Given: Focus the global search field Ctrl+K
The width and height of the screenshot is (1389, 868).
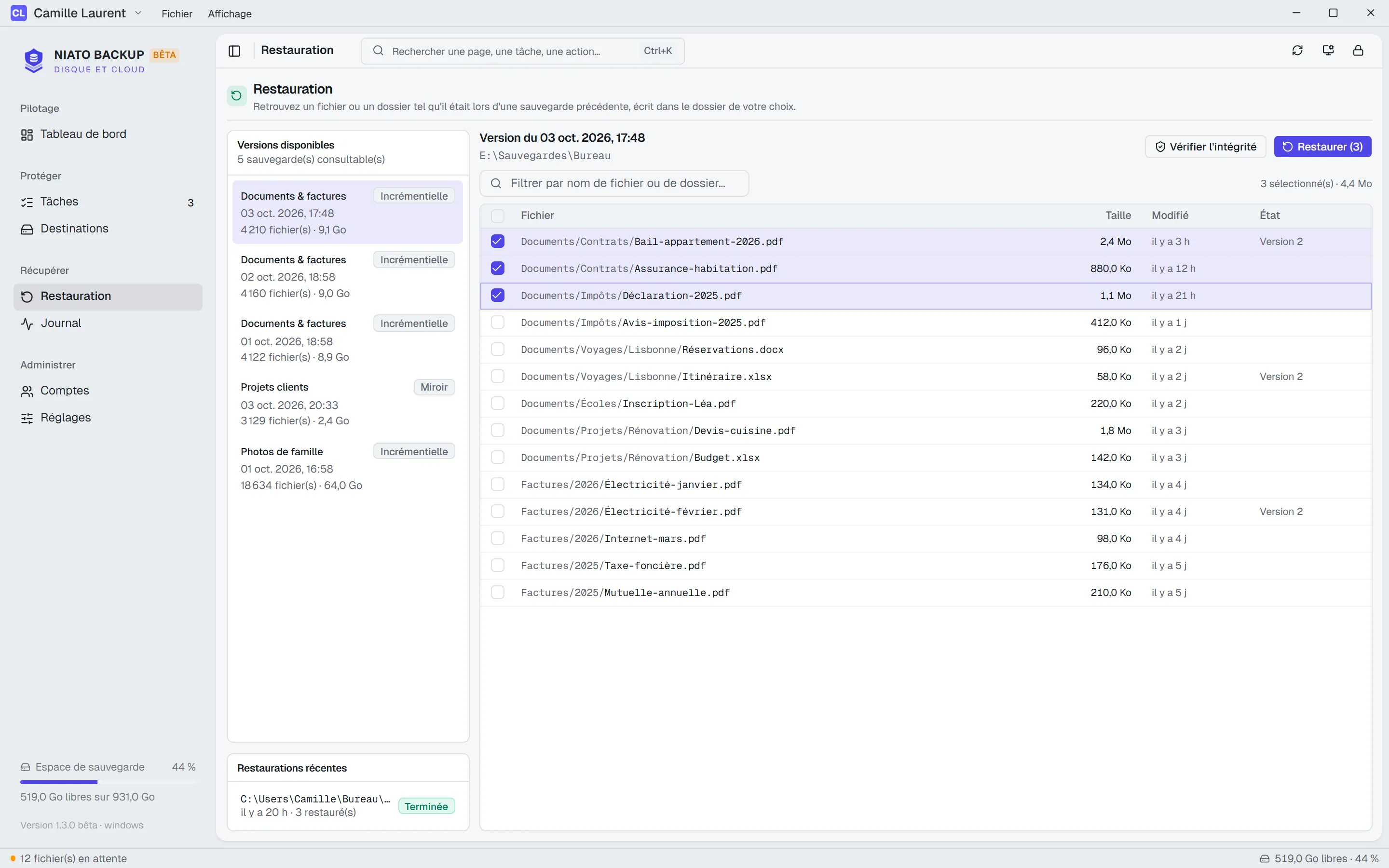Looking at the screenshot, I should pos(522,51).
